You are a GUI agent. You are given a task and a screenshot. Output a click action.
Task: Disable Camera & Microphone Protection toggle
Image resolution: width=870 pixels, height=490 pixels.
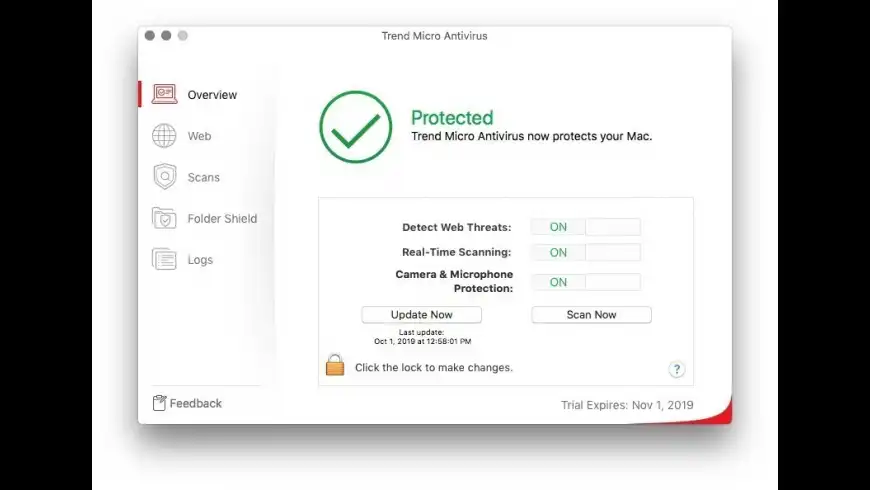pyautogui.click(x=585, y=282)
